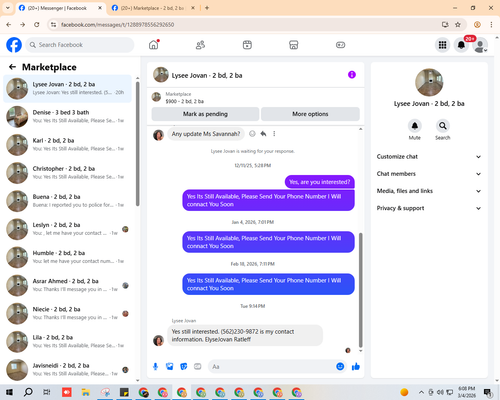
Task: Open Lila - 2 bd, 2 ba conversation
Action: (x=67, y=342)
